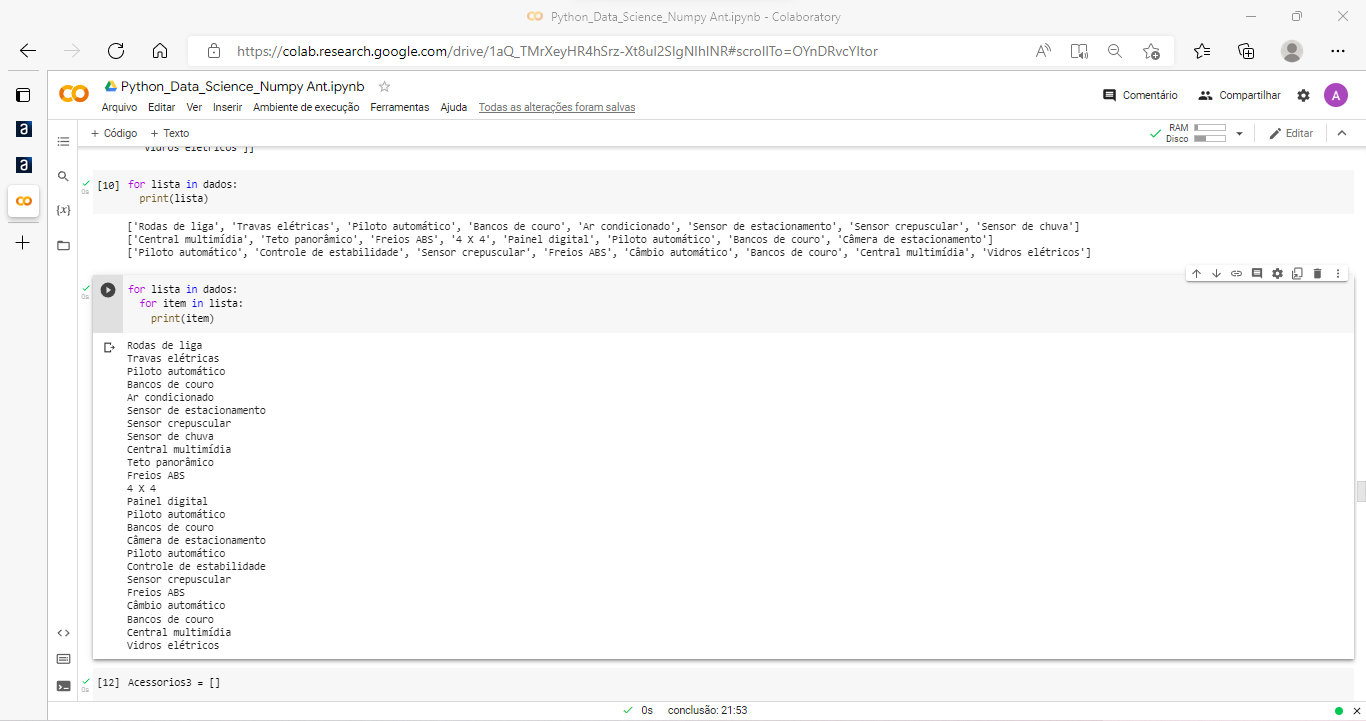
Task: Open the table of contents panel
Action: tap(63, 142)
